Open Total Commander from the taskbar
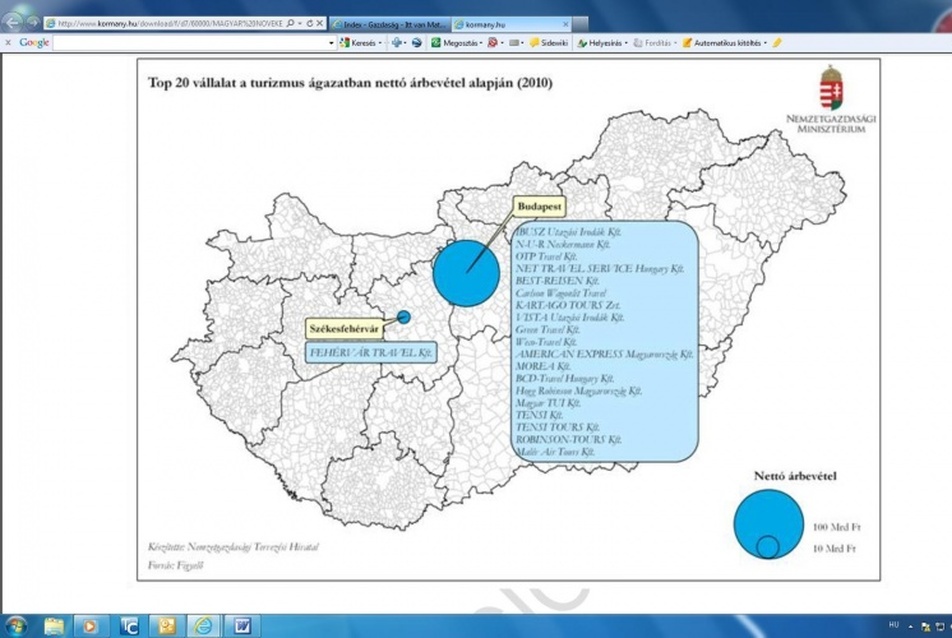Screen dimensions: 952x638 click(129, 626)
